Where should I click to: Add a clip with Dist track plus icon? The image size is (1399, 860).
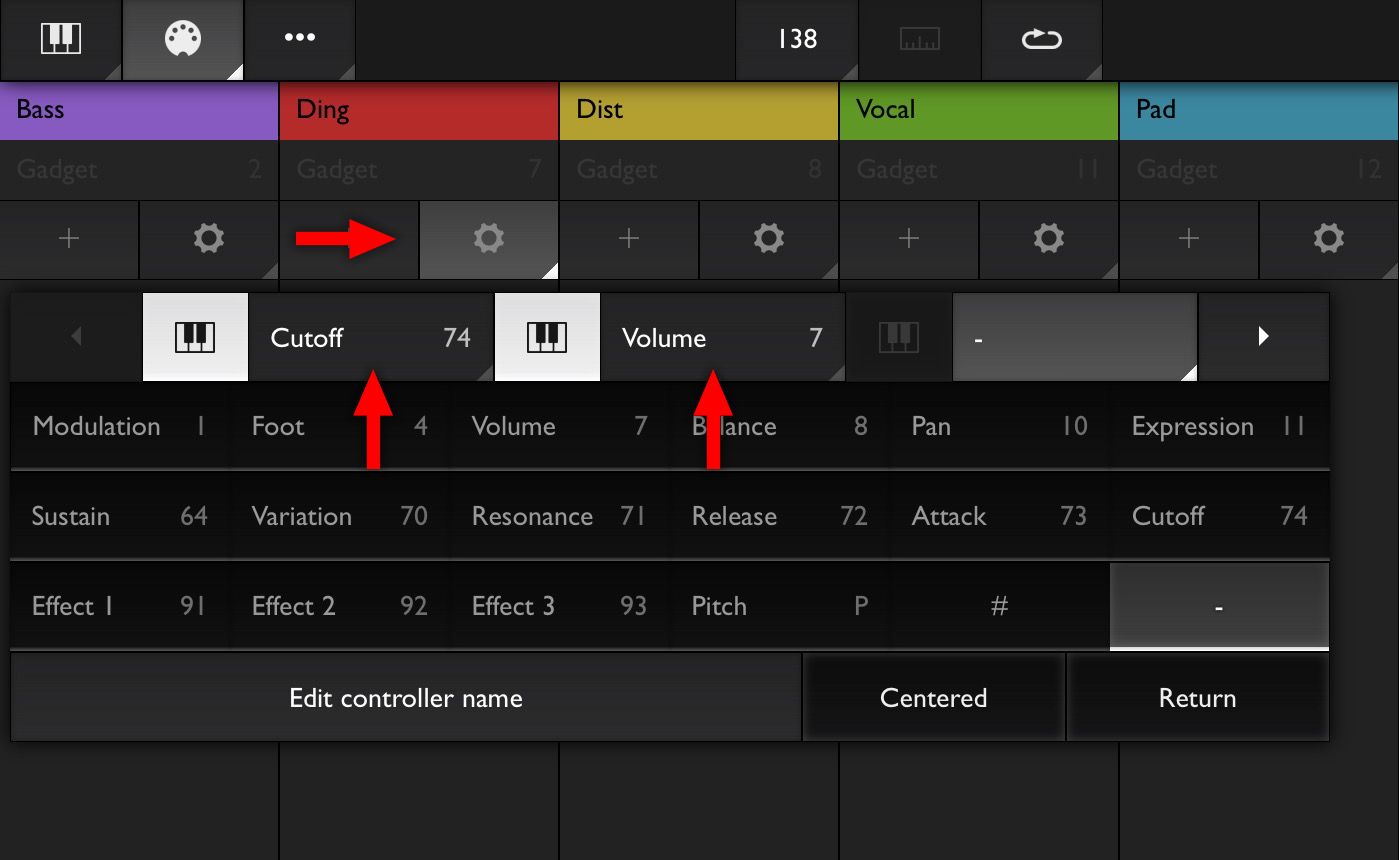(628, 239)
